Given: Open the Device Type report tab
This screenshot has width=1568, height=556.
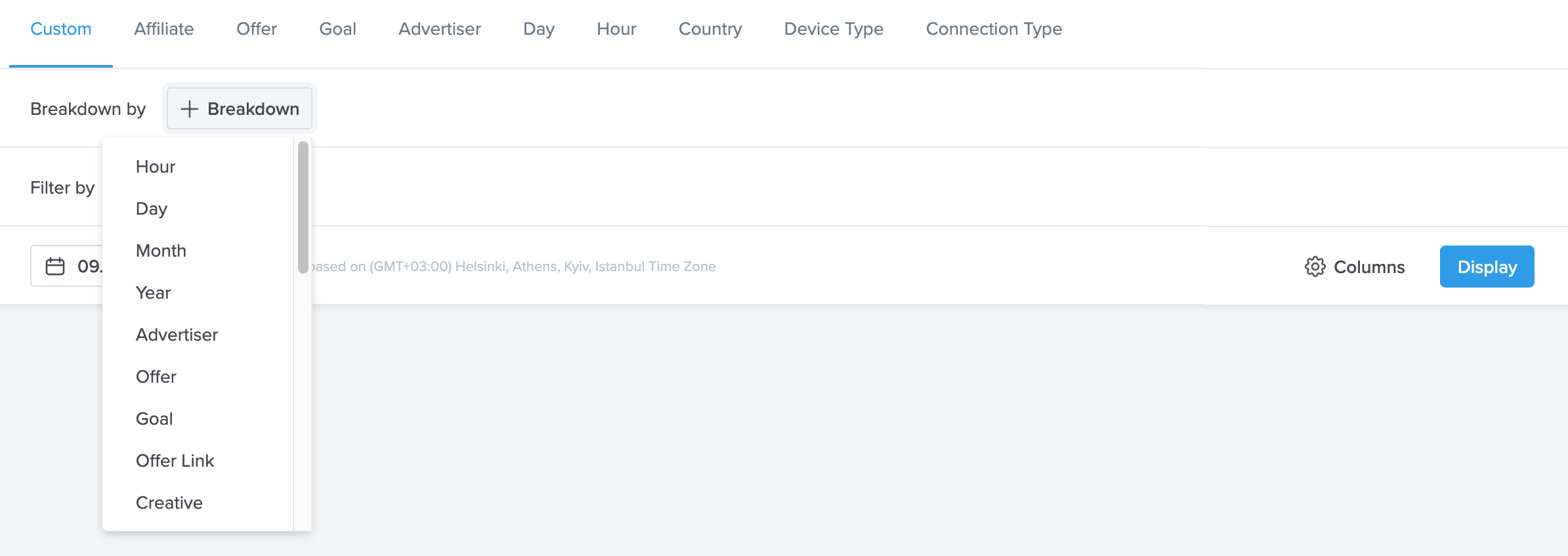Looking at the screenshot, I should [833, 29].
